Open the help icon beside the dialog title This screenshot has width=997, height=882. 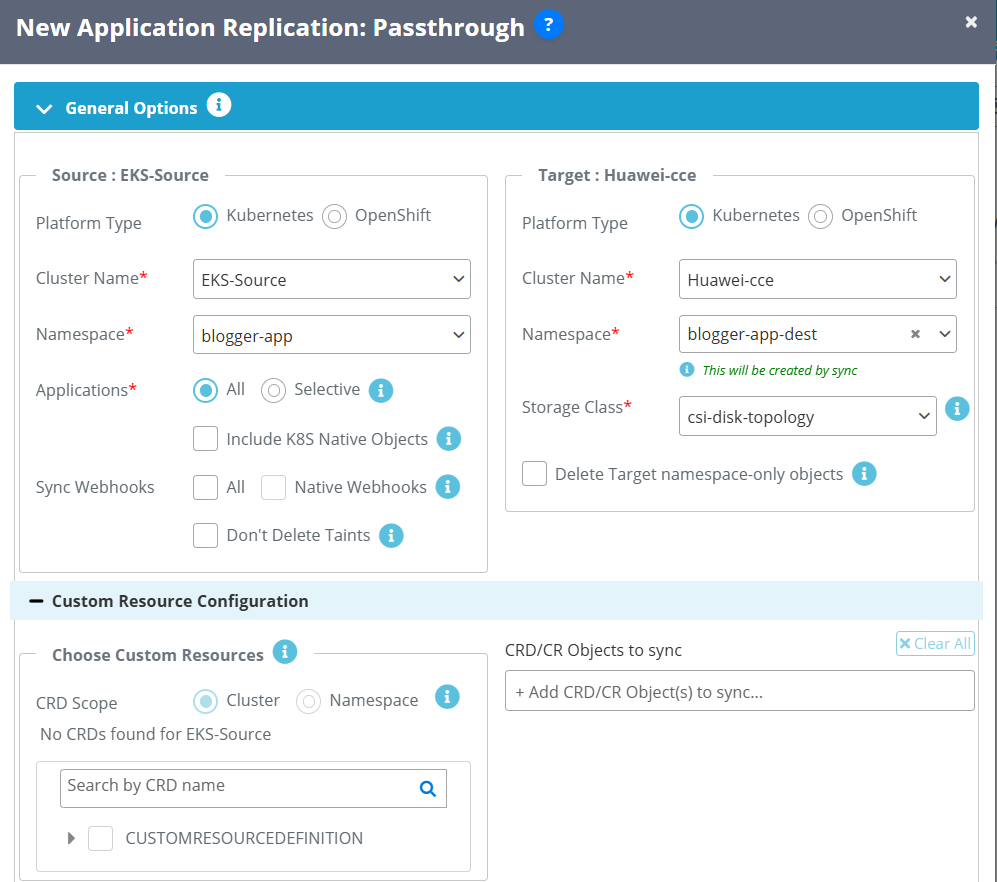point(548,25)
